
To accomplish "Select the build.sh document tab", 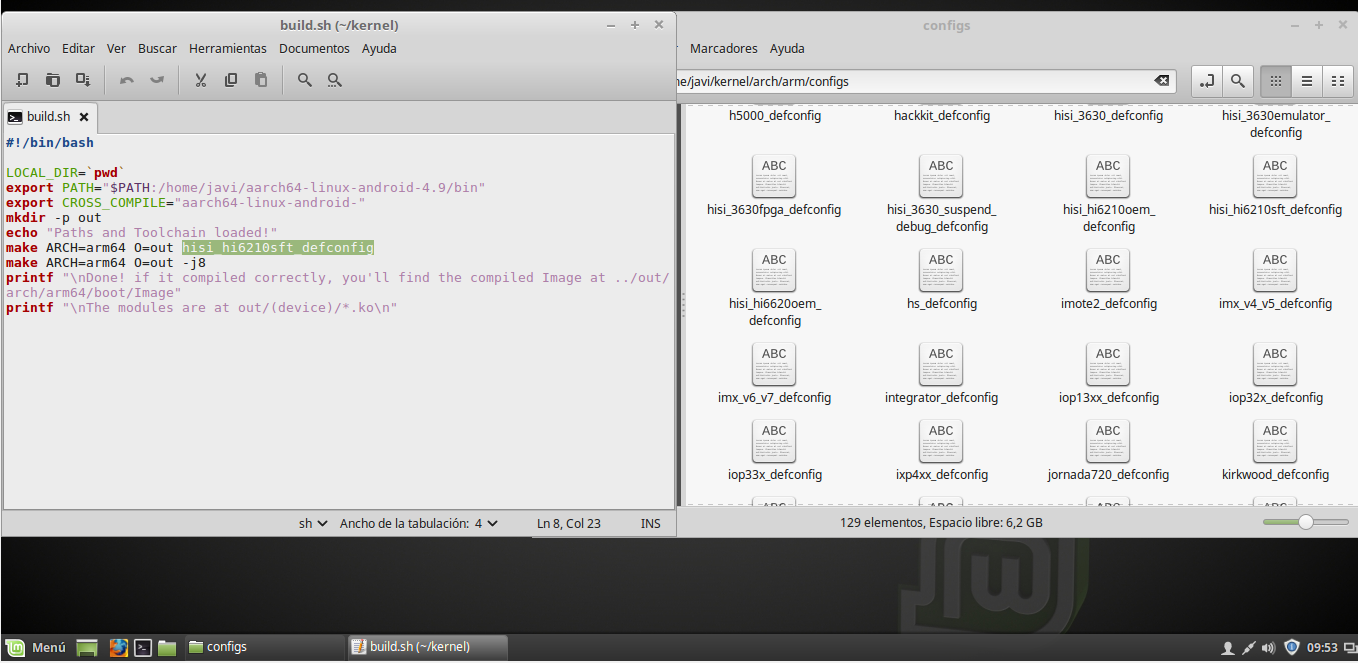I will [x=49, y=117].
